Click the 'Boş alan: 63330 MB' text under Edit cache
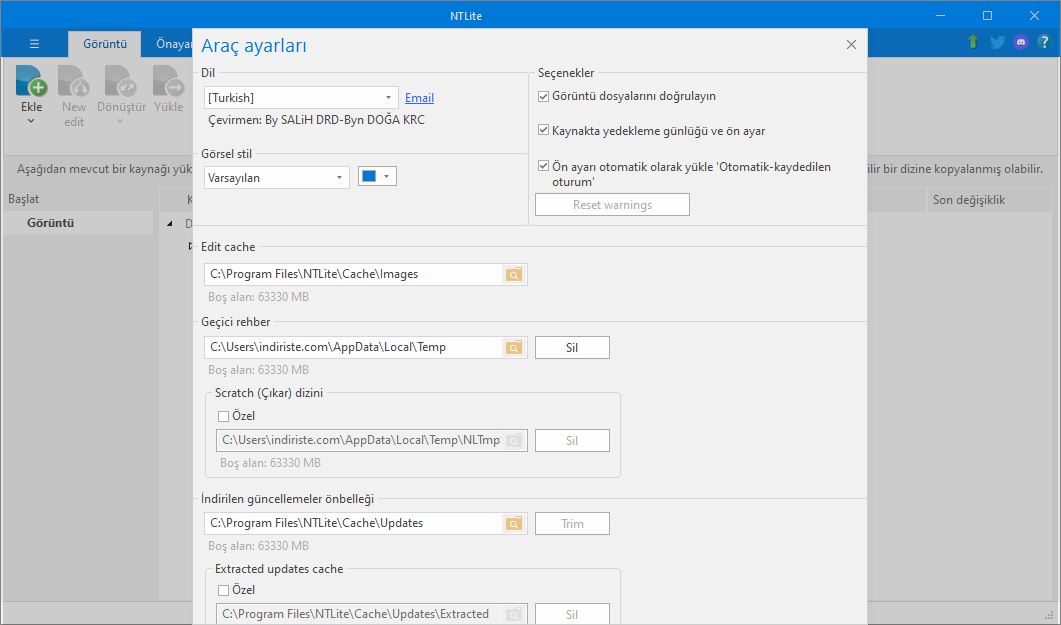 (258, 297)
